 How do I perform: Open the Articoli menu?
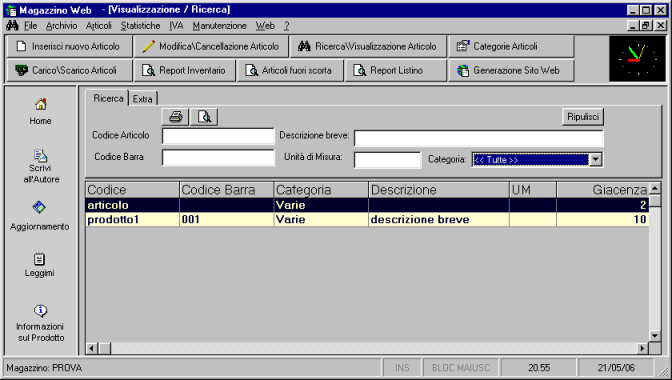point(99,26)
